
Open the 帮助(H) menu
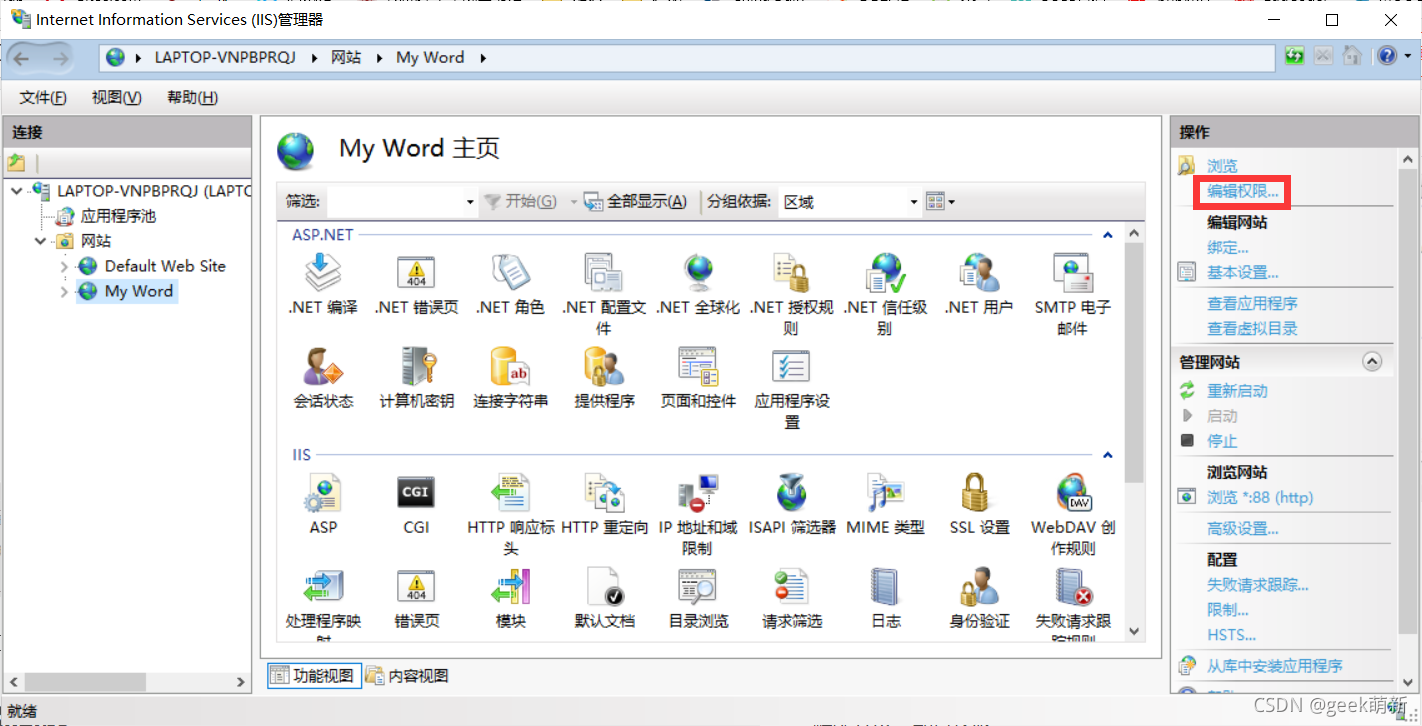click(192, 97)
